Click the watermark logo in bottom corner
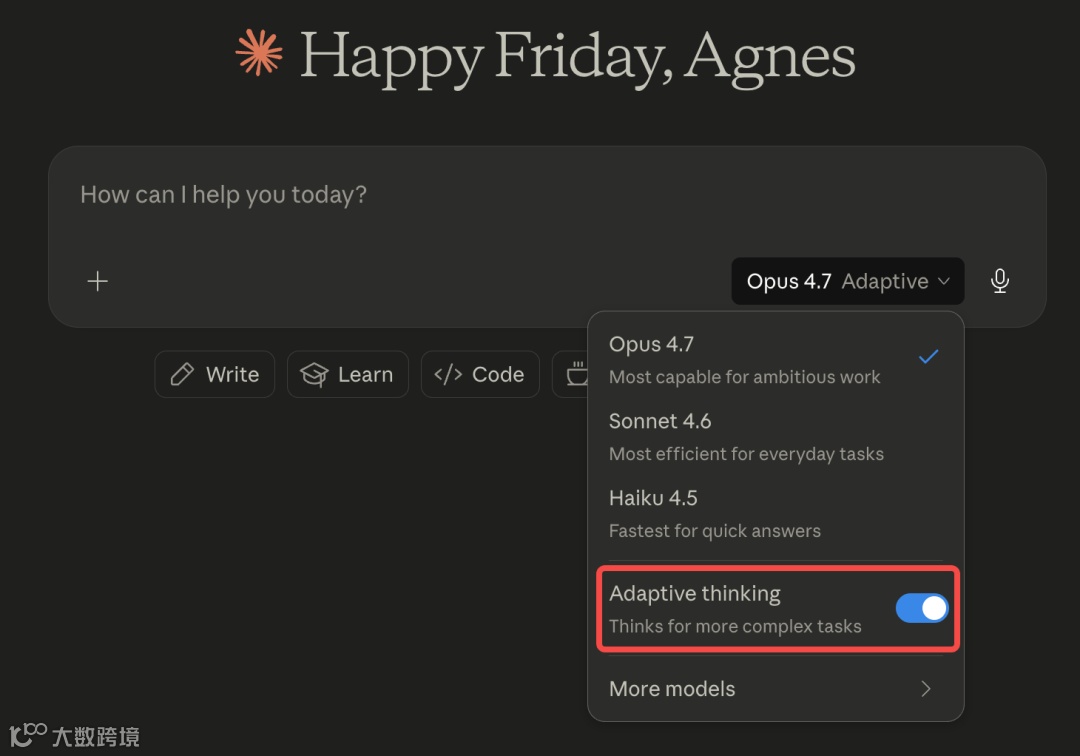The height and width of the screenshot is (756, 1080). 27,735
